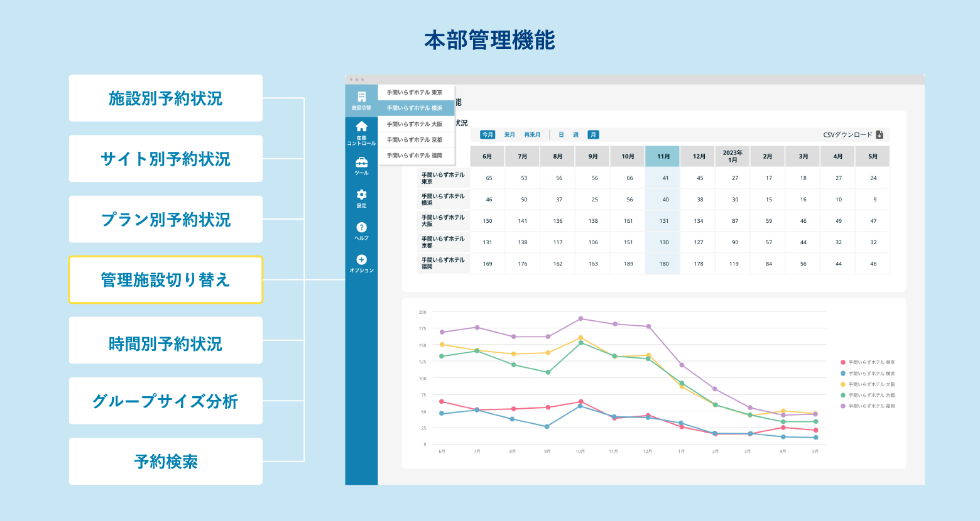The image size is (980, 521).
Task: Select the ツール toolbox icon
Action: 361,162
